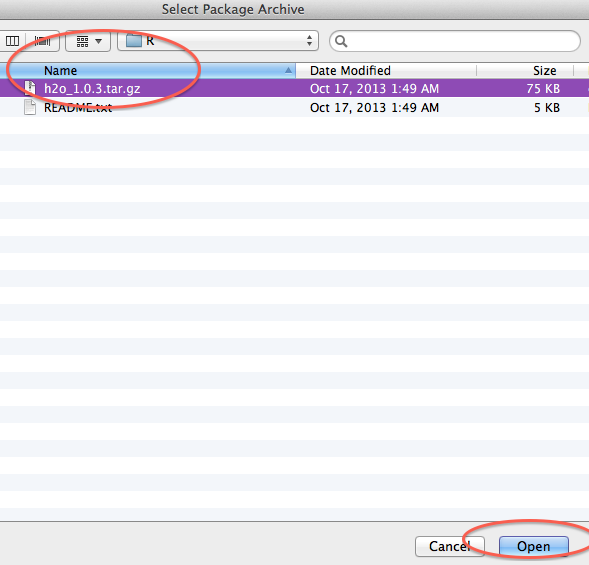
Task: Click the README.txt document icon
Action: pyautogui.click(x=30, y=107)
